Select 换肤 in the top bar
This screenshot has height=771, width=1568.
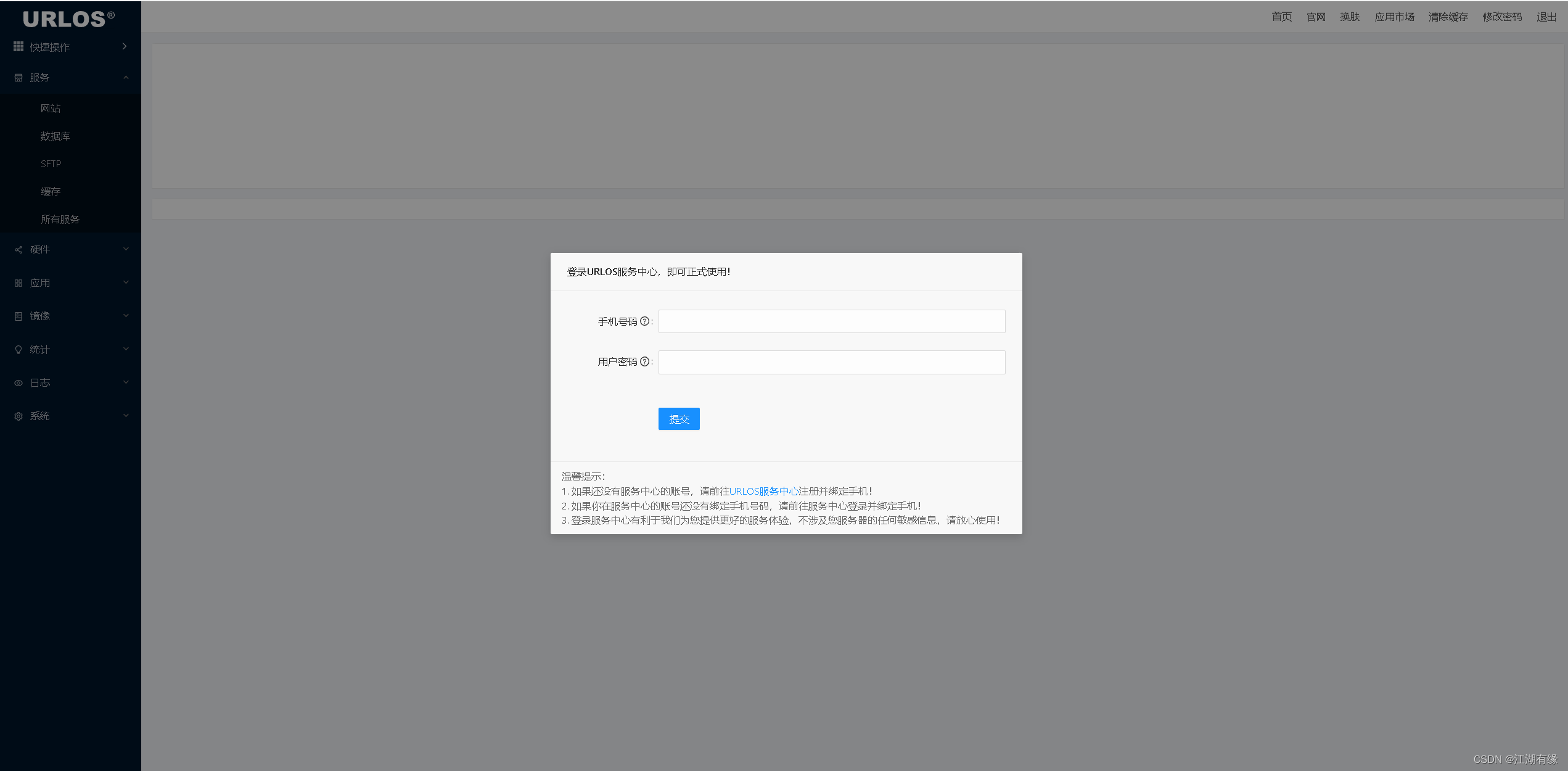click(1350, 17)
